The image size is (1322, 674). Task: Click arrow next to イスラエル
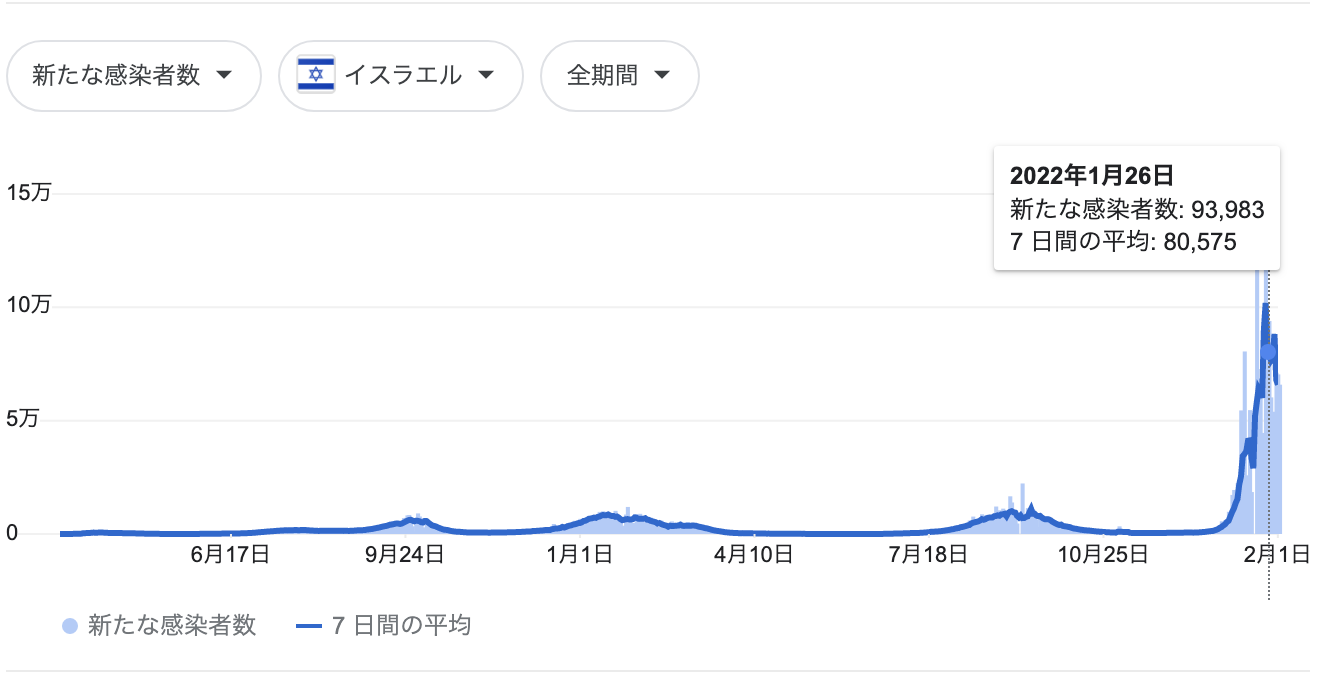point(486,76)
